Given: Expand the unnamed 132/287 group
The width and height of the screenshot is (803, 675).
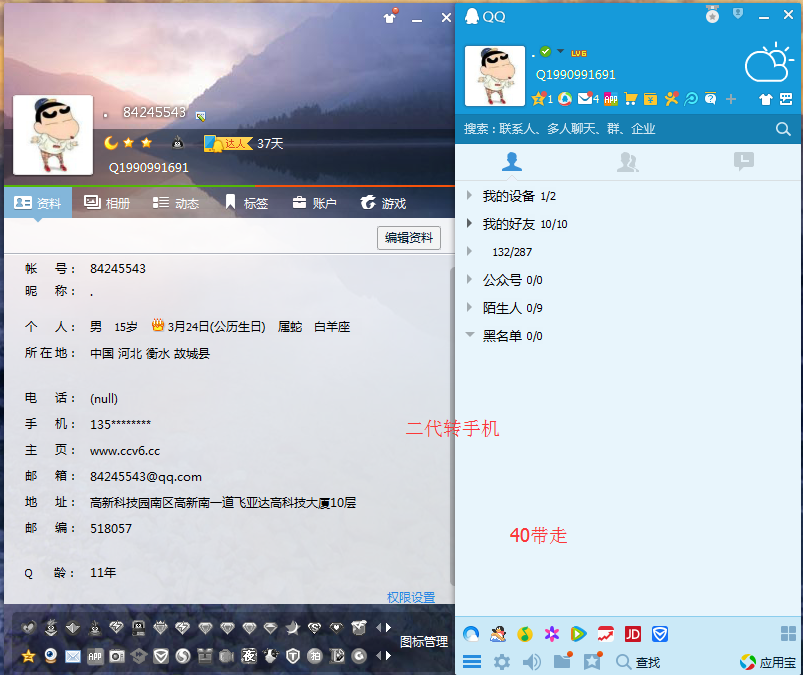Looking at the screenshot, I should (x=469, y=251).
